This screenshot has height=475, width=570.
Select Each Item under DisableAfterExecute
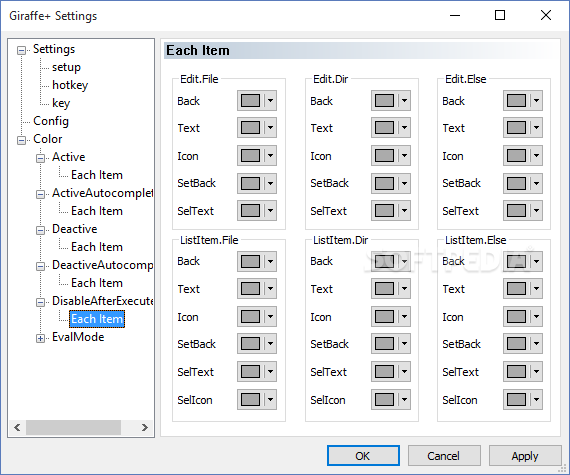point(97,319)
